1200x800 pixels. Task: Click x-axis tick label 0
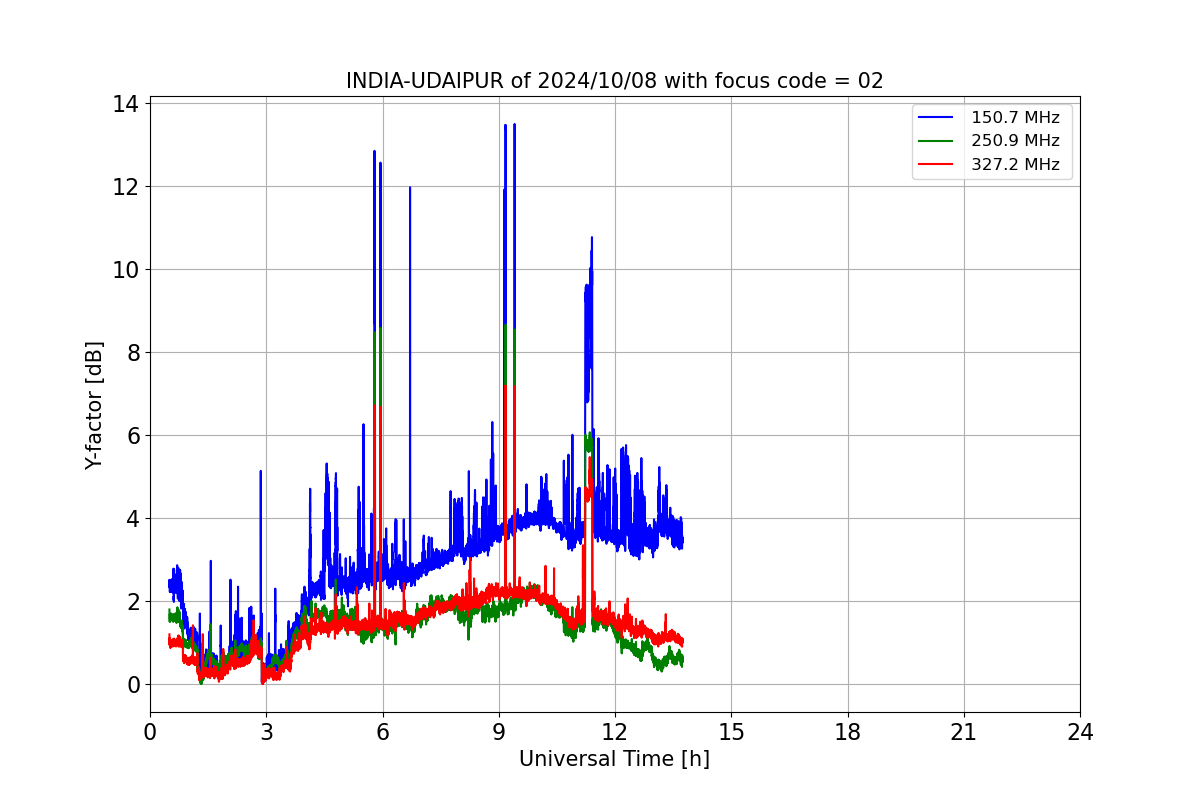point(150,732)
